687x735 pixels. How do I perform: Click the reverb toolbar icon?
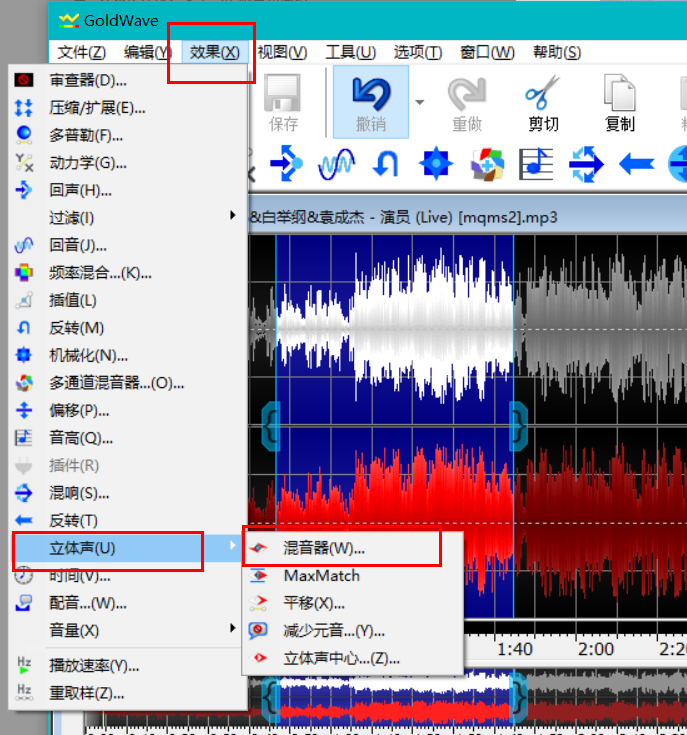coord(586,164)
